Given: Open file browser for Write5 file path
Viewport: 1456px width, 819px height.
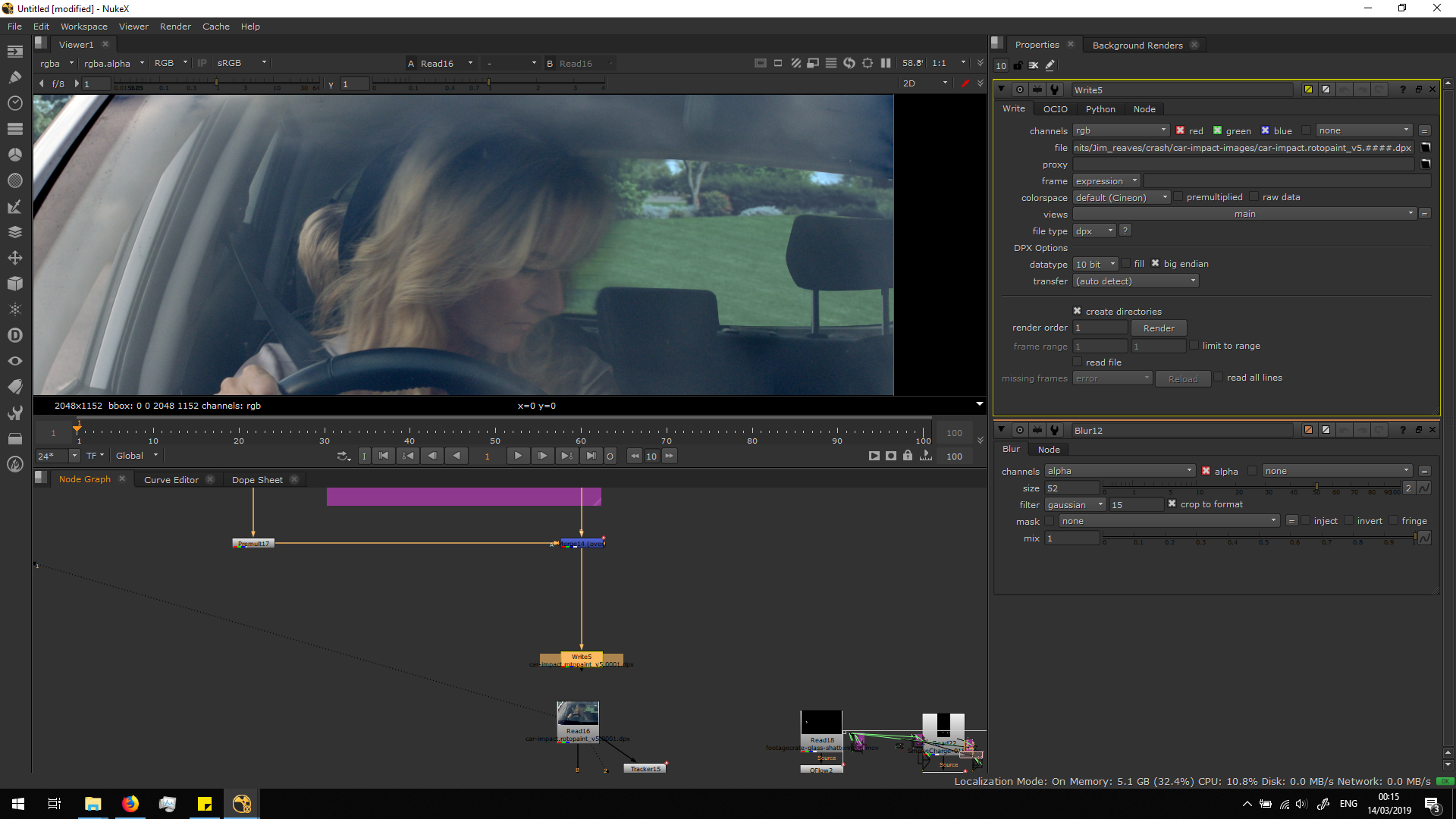Looking at the screenshot, I should (1425, 148).
